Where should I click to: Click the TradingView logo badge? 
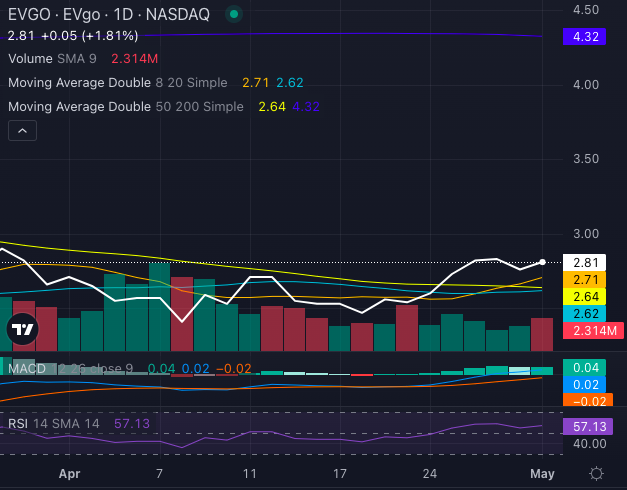tap(22, 329)
